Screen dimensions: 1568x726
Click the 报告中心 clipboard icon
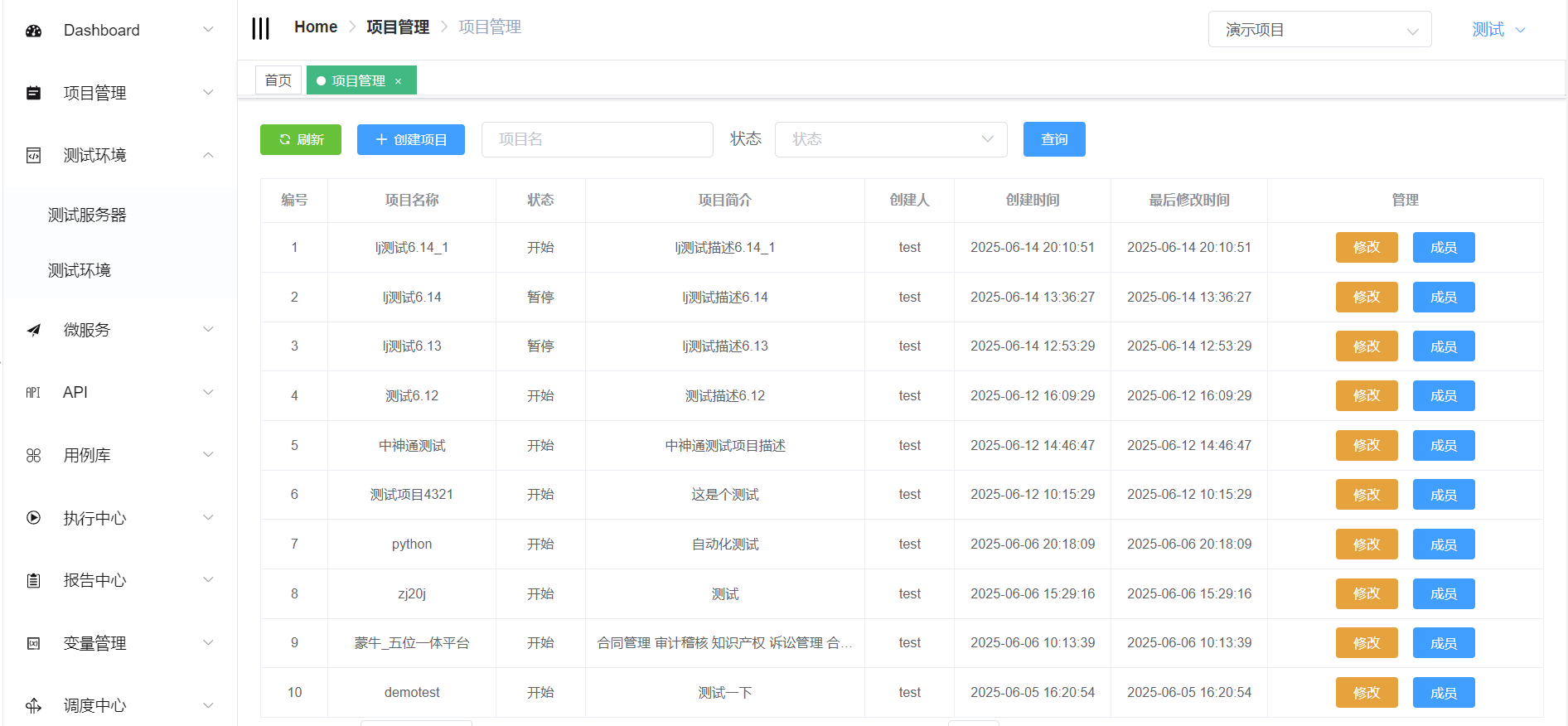click(x=33, y=580)
